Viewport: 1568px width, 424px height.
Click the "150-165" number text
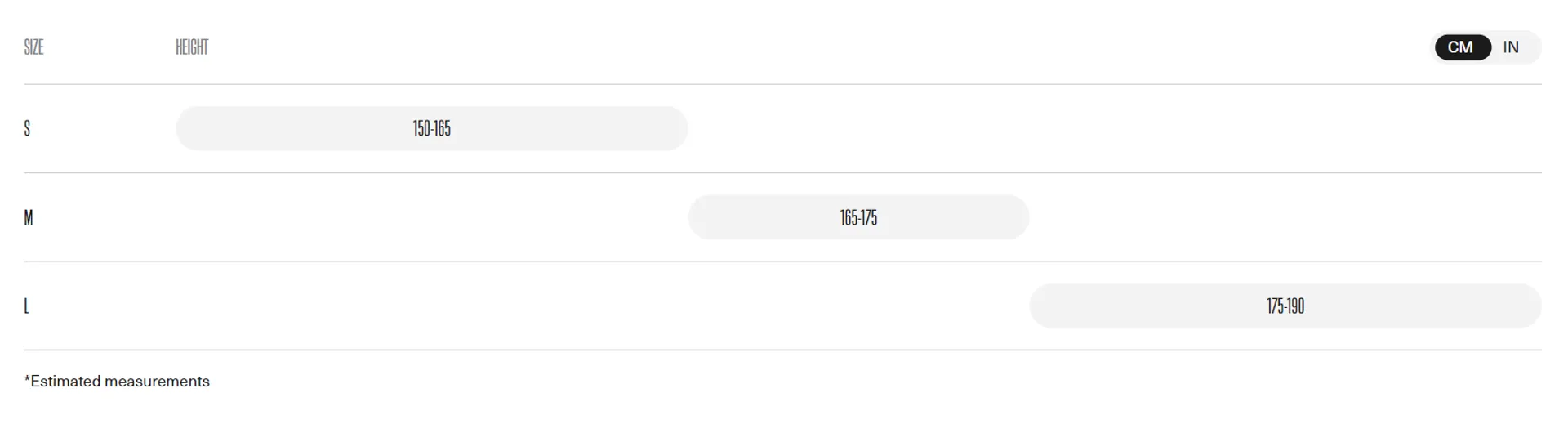tap(431, 128)
